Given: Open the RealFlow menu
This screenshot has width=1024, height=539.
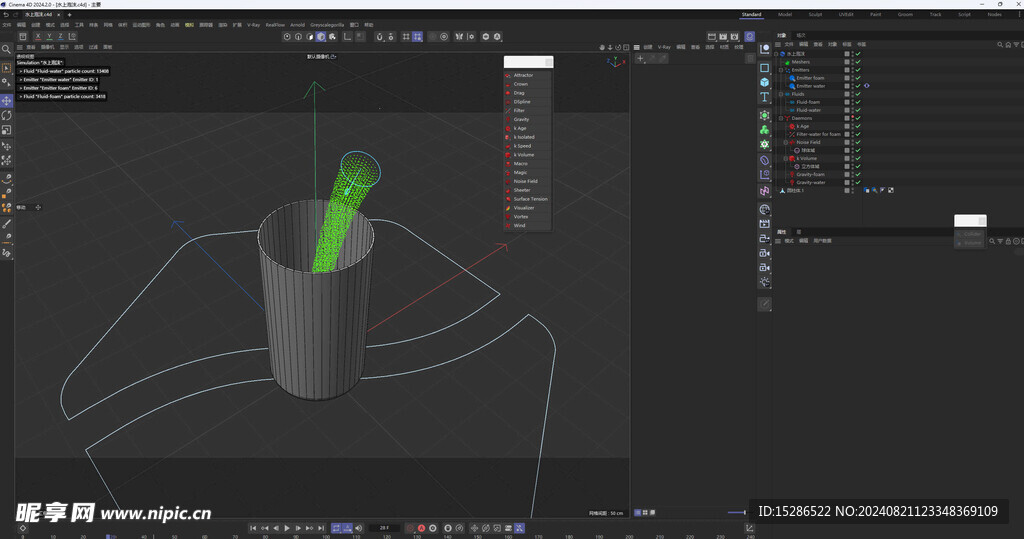Looking at the screenshot, I should pos(275,25).
